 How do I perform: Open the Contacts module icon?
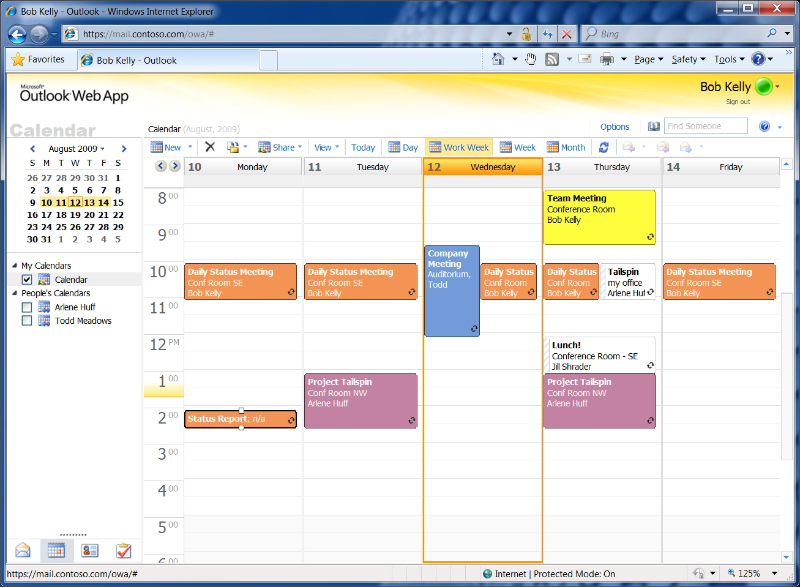[x=90, y=550]
